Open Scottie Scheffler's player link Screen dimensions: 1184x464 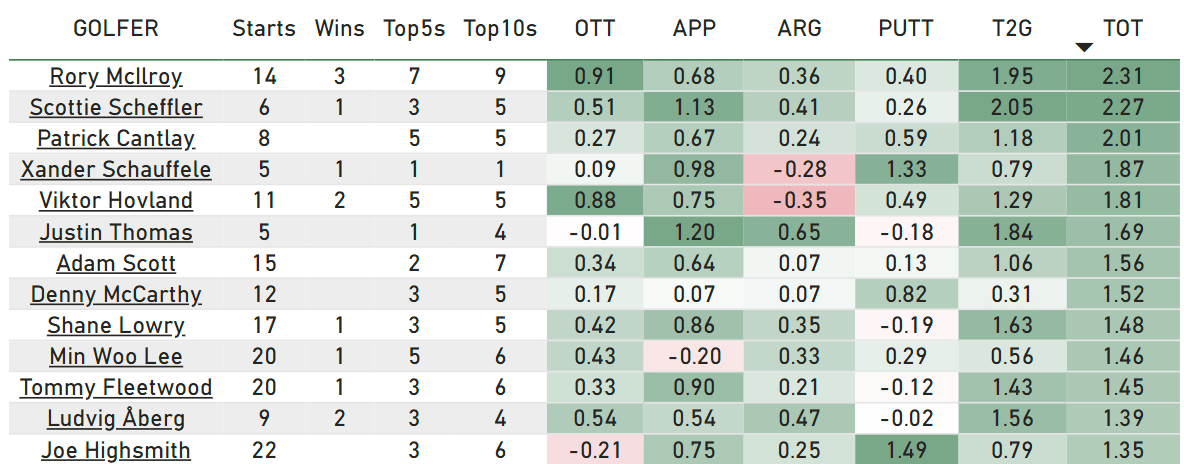click(116, 107)
